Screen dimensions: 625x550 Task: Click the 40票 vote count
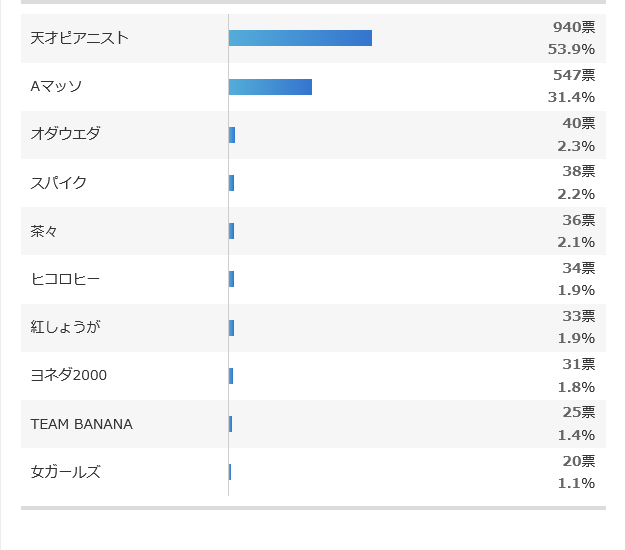[x=578, y=123]
